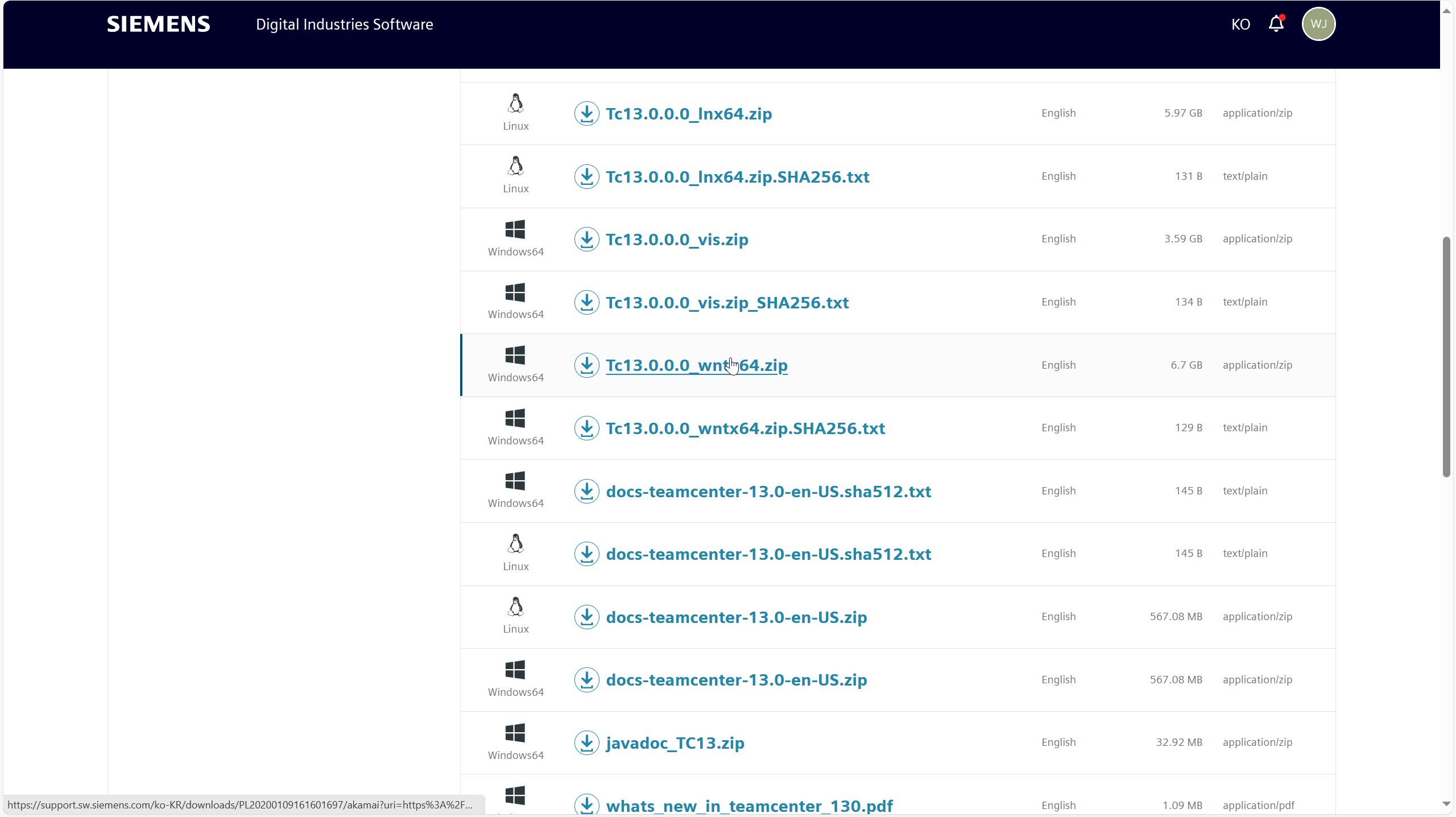
Task: Click the Tc13.0.0.0_vis.zip_SHA256.txt link
Action: 727,303
